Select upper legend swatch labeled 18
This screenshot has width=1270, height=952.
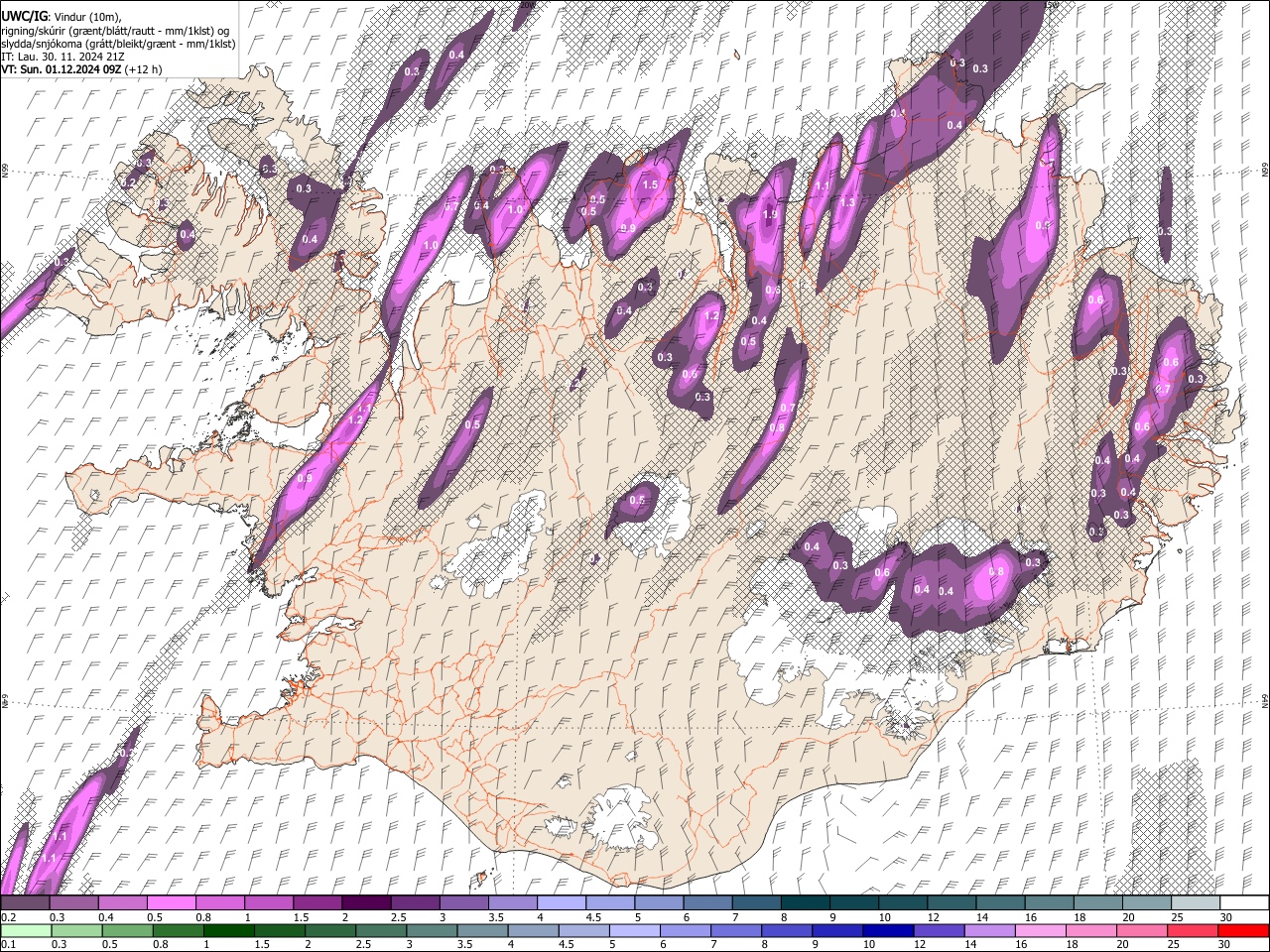(1099, 902)
